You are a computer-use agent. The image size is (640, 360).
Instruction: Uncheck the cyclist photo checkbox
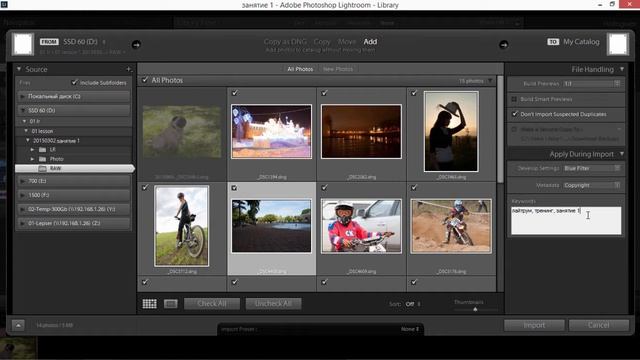pos(145,187)
